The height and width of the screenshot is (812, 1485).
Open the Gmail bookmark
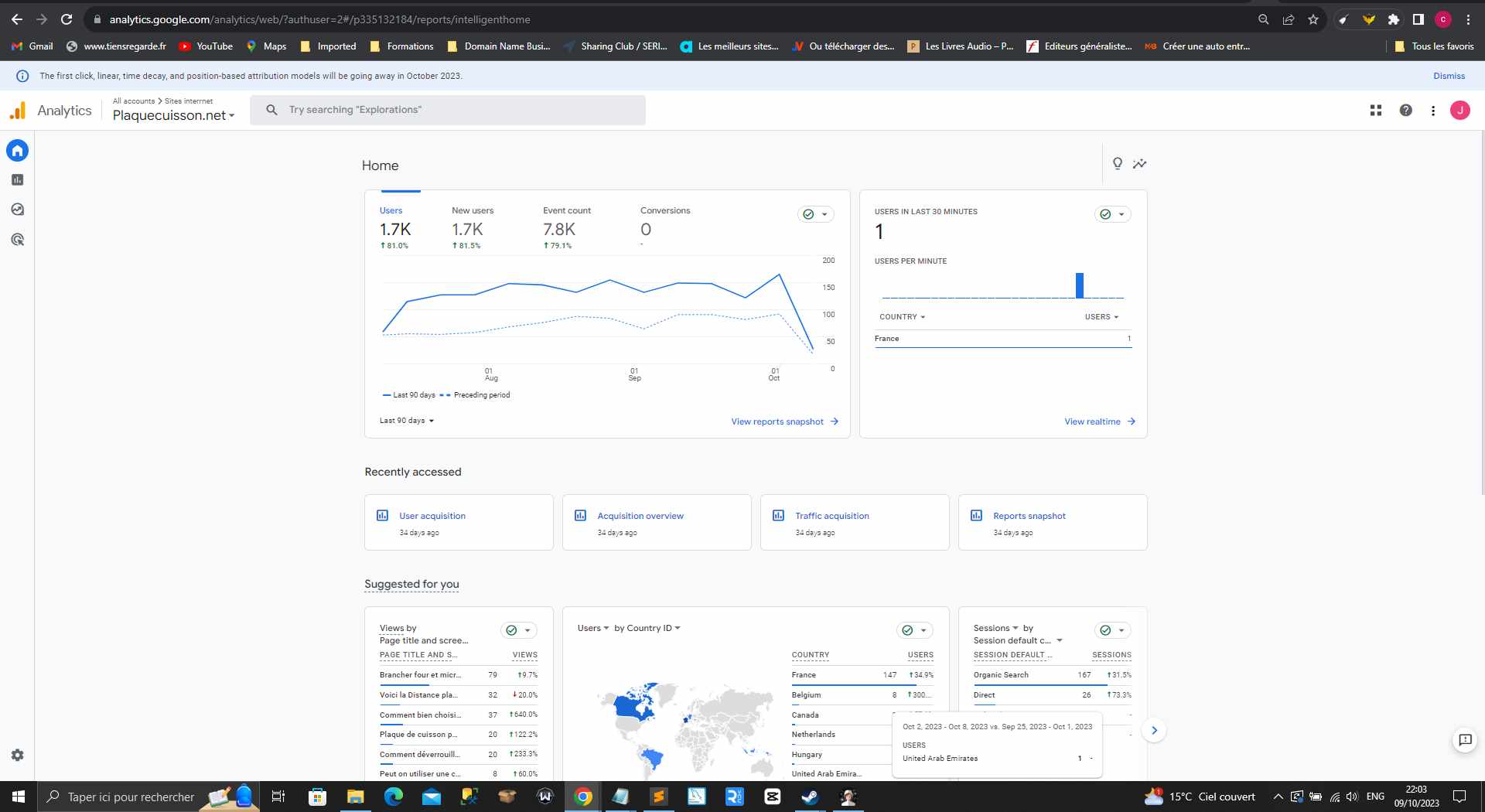coord(32,46)
